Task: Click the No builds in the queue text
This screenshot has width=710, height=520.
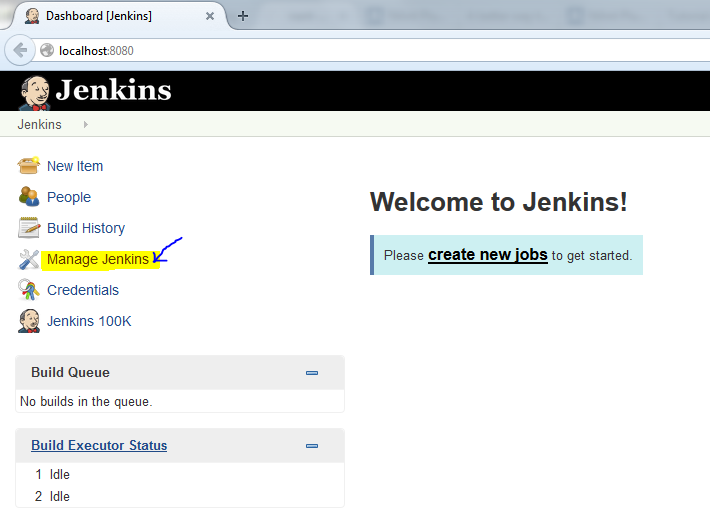Action: (x=86, y=401)
